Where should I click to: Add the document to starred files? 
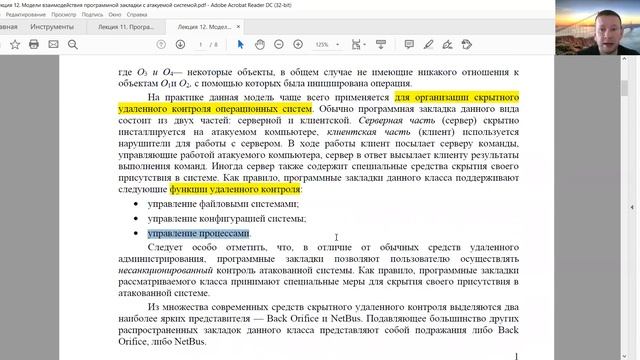point(15,44)
